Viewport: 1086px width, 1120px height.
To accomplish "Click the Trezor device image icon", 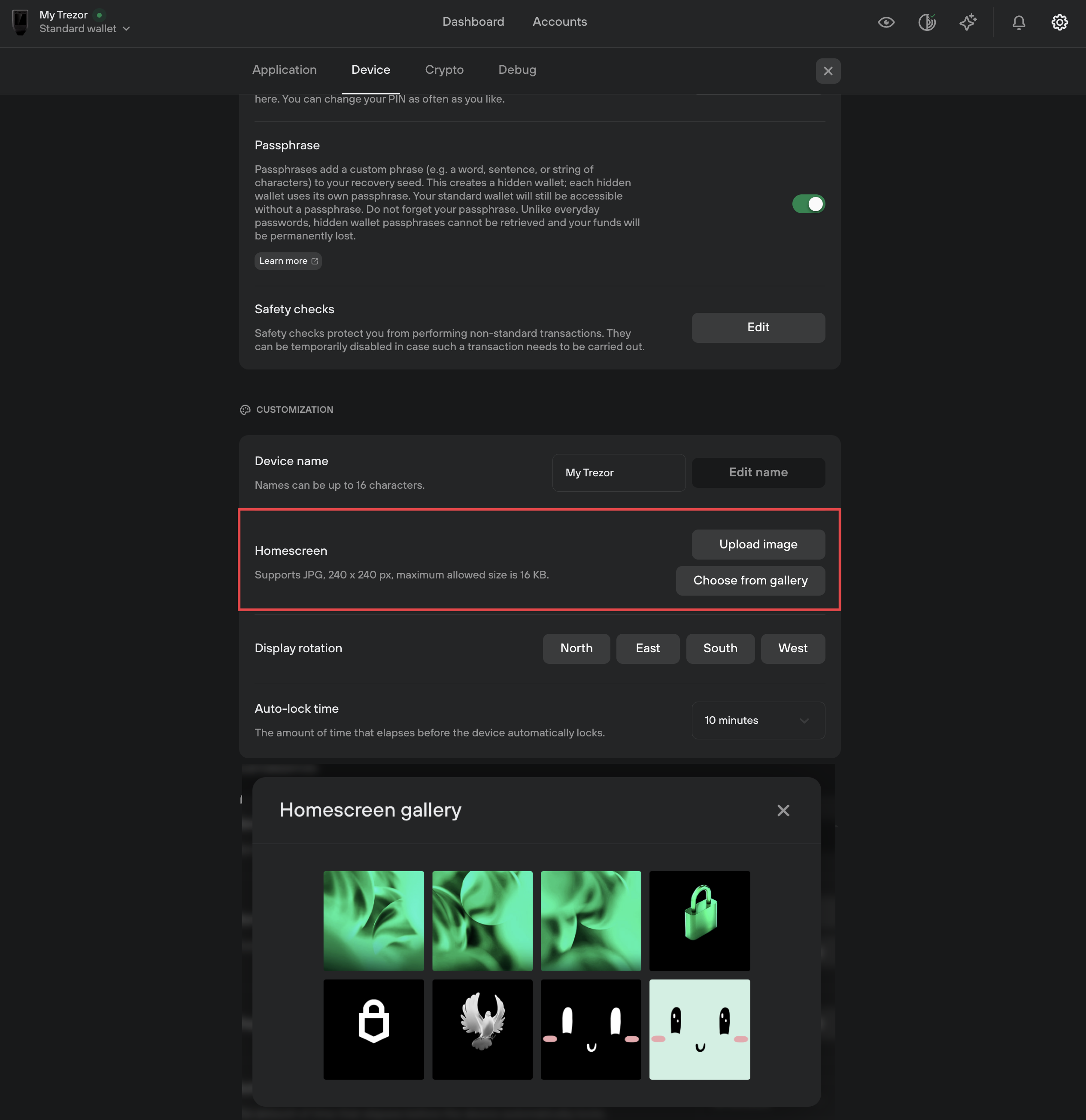I will pos(21,22).
